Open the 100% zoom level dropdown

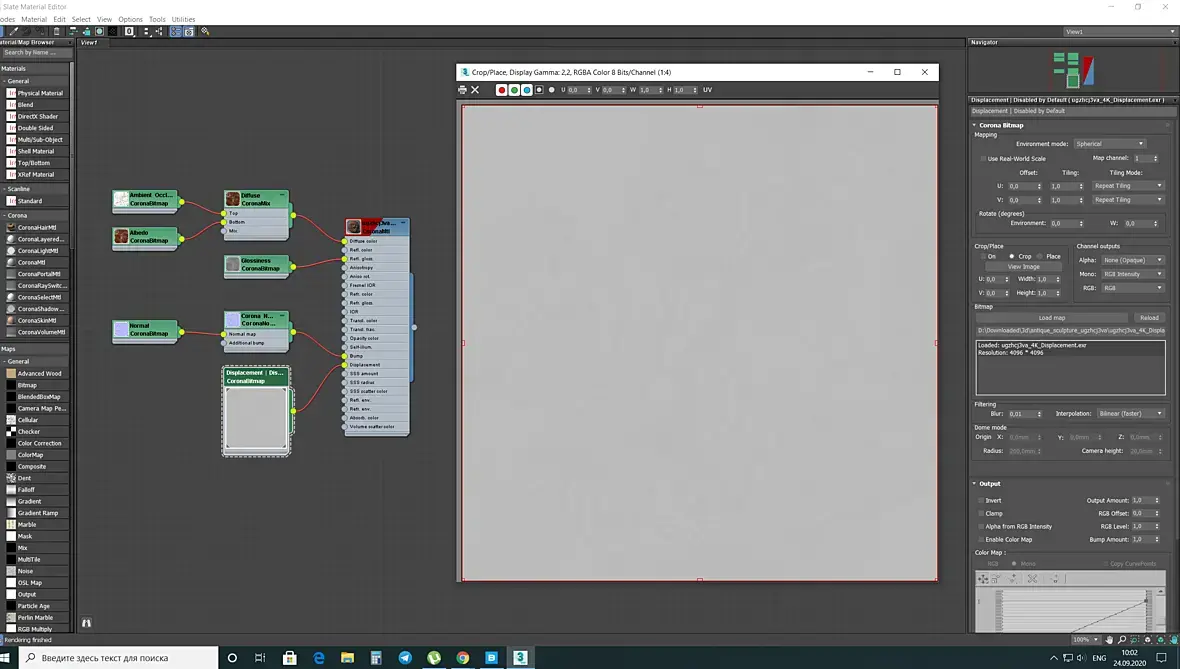(x=1086, y=640)
